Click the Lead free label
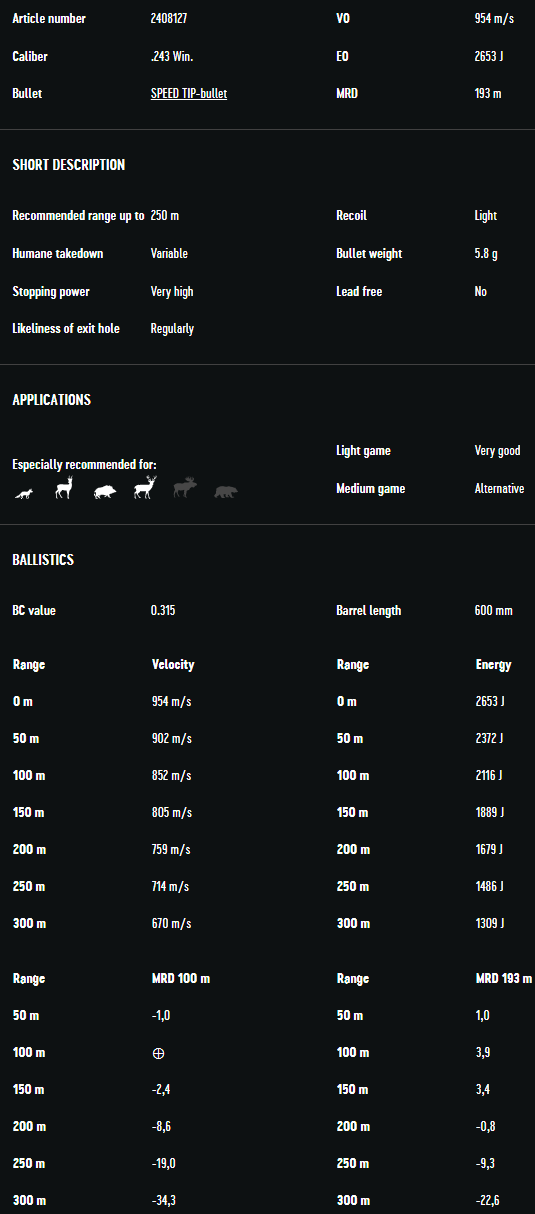Image resolution: width=535 pixels, height=1214 pixels. pos(359,292)
